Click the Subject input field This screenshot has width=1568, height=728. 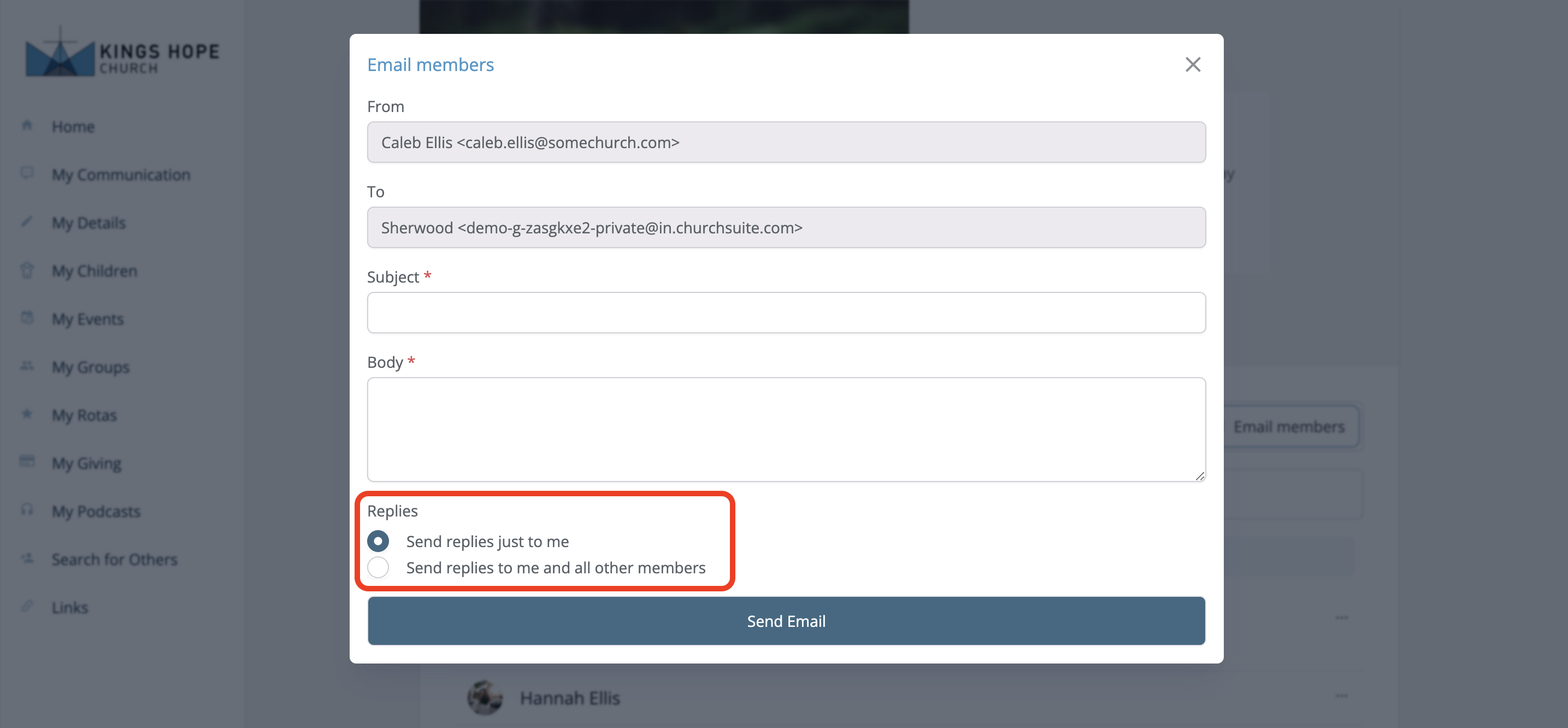[786, 312]
